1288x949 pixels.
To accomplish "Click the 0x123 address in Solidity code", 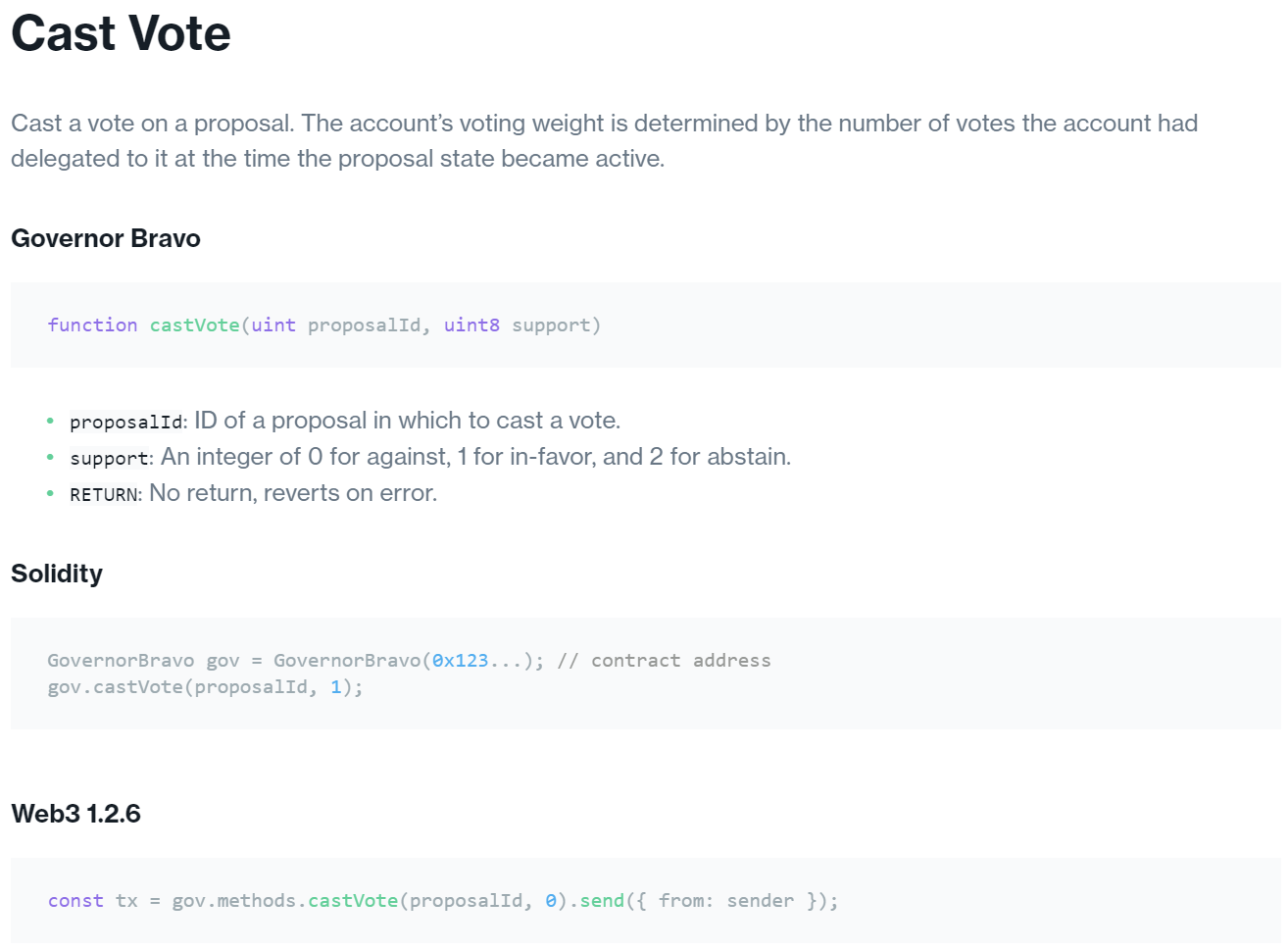I will click(461, 660).
